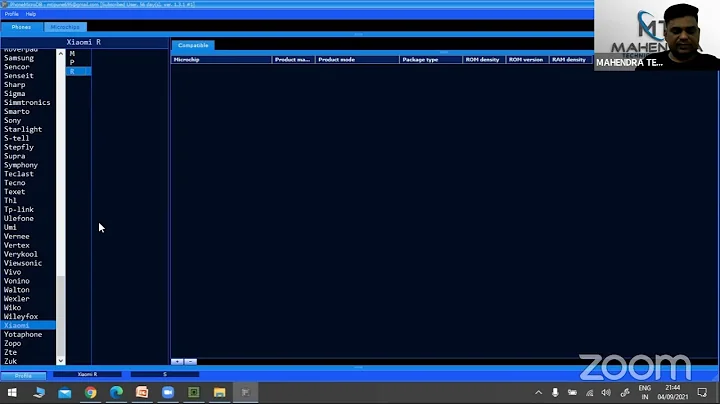
Task: Sort by the ROM density column
Action: click(x=484, y=60)
